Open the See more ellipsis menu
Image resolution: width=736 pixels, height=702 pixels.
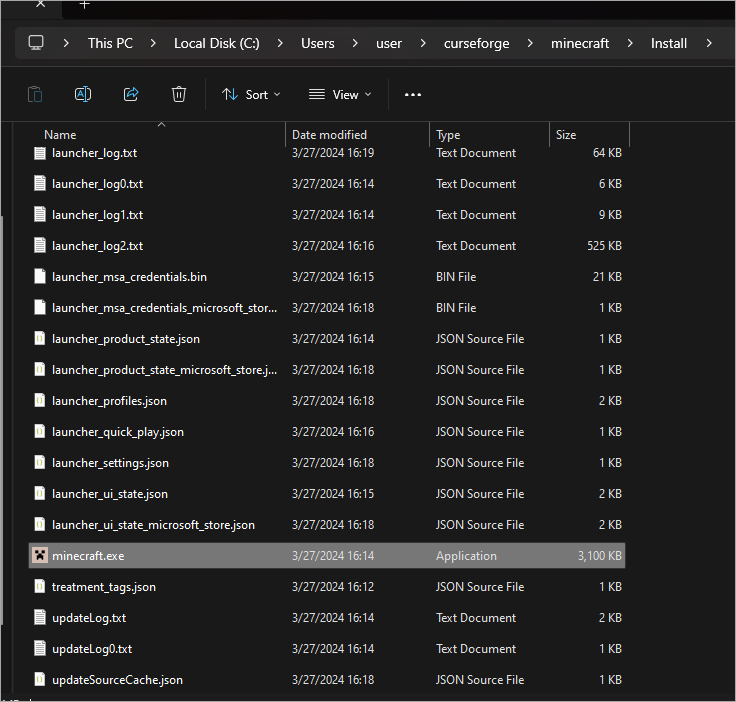pyautogui.click(x=413, y=95)
